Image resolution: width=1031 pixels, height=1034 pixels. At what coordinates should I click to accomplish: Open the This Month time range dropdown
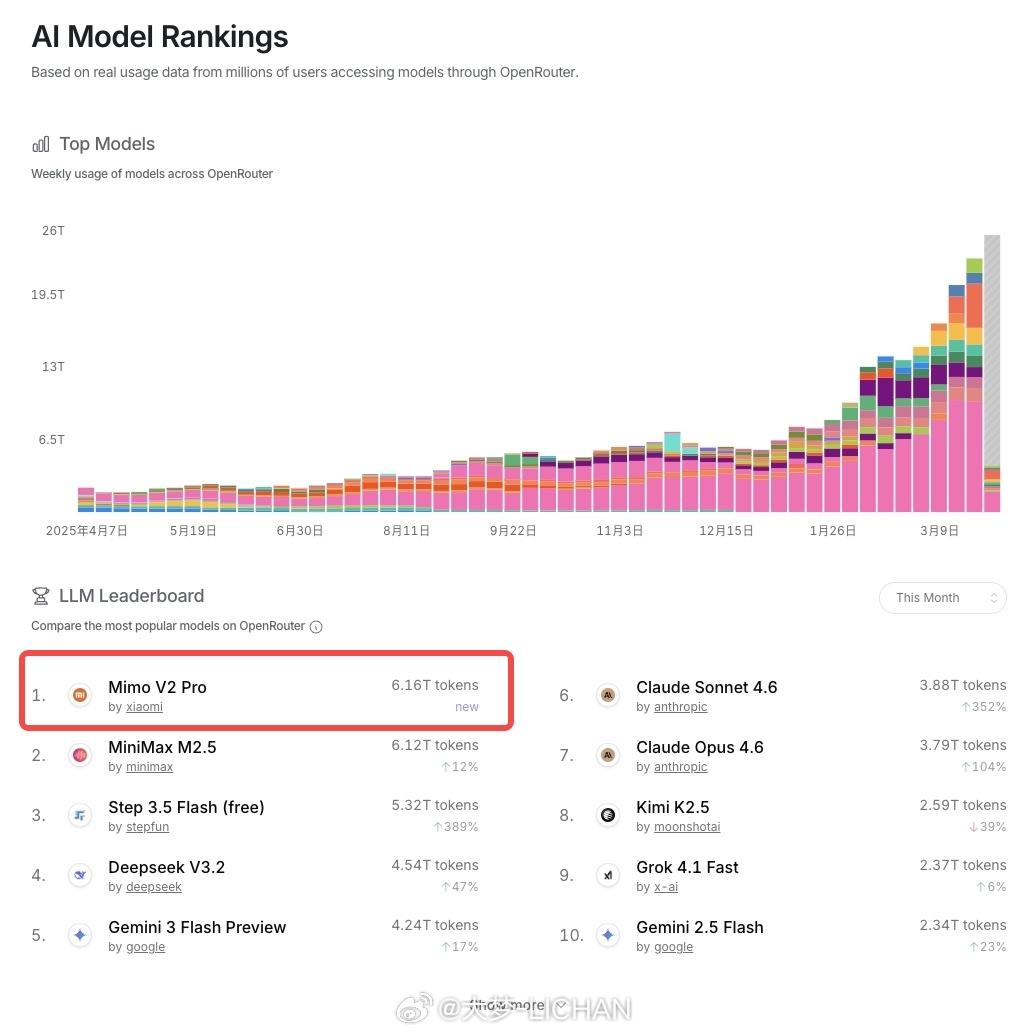click(x=941, y=597)
